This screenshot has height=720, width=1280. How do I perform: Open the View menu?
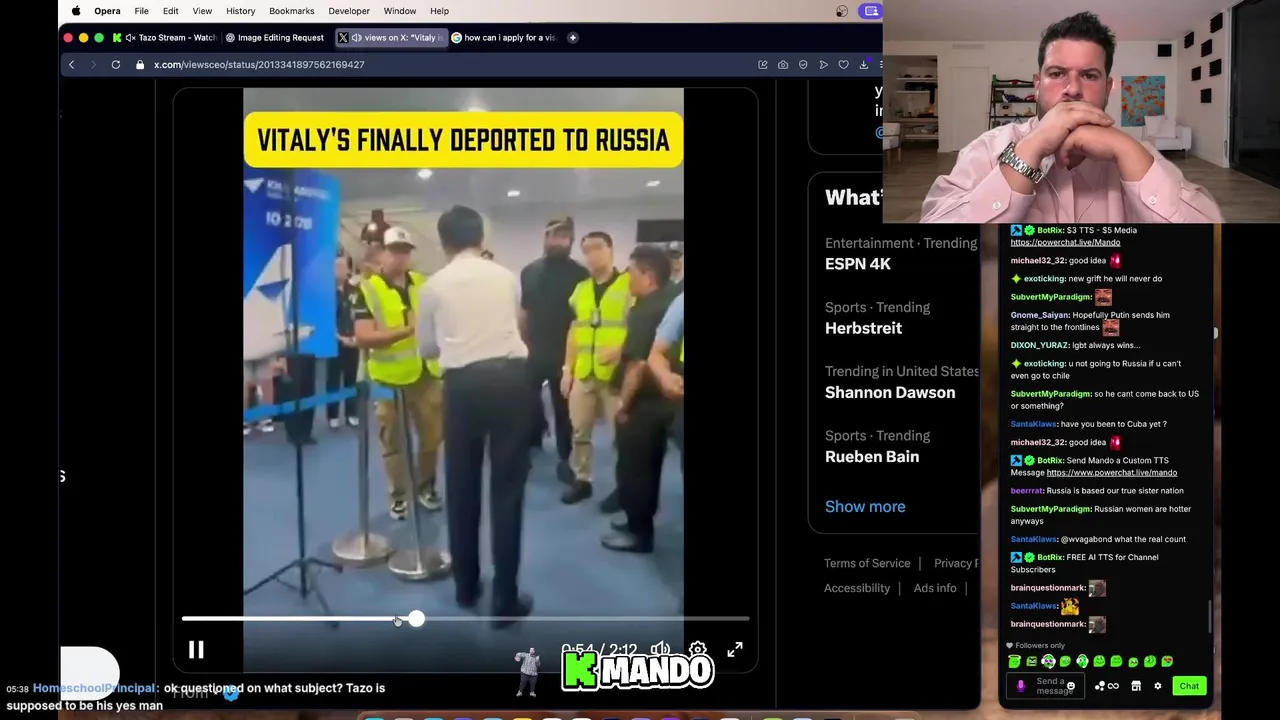(202, 11)
